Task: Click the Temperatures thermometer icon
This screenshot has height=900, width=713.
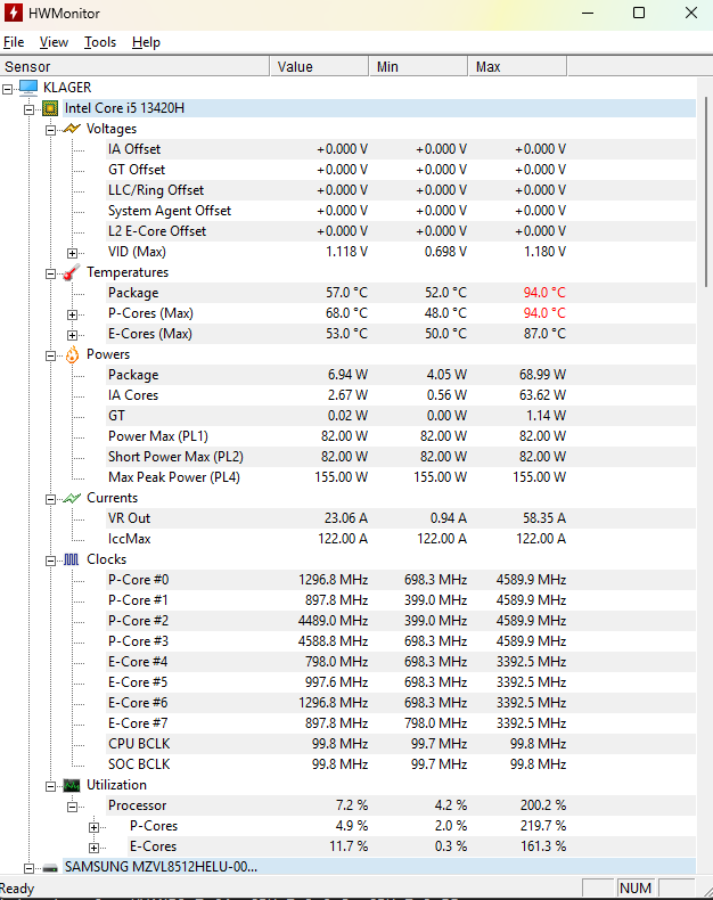Action: tap(72, 272)
